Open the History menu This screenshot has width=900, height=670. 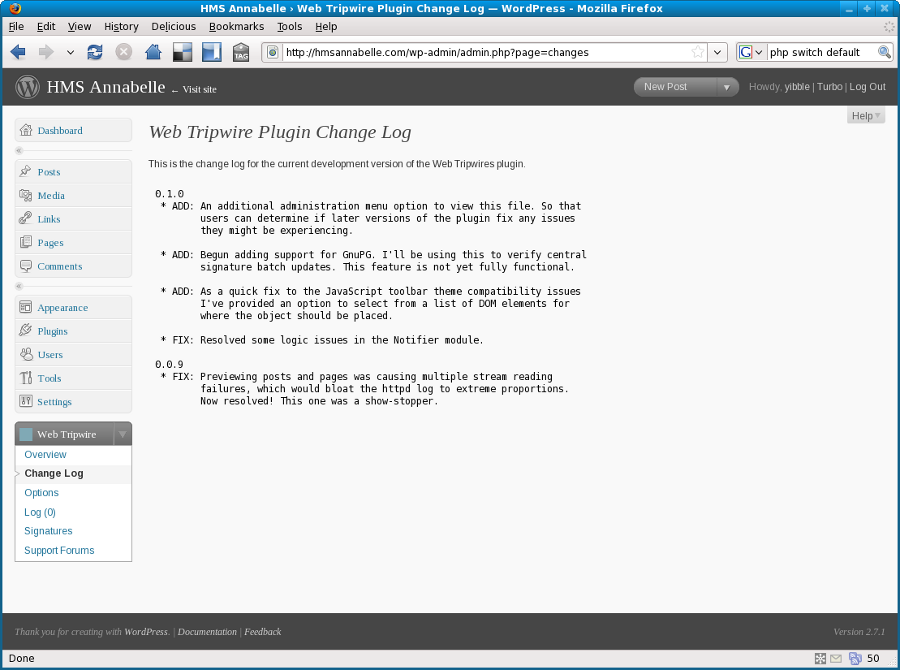(121, 26)
